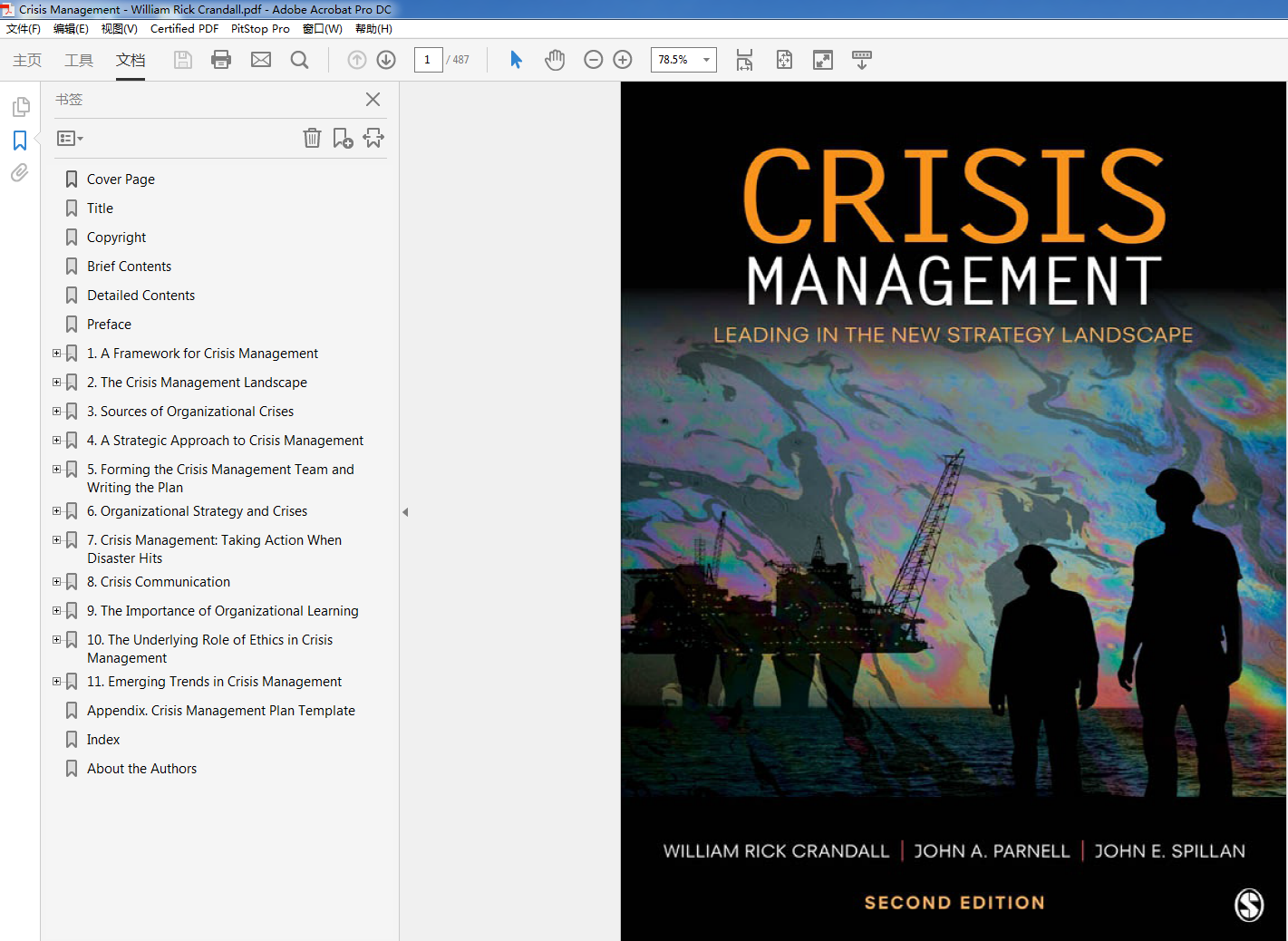
Task: Open the Read mode toolbar icon
Action: point(862,60)
